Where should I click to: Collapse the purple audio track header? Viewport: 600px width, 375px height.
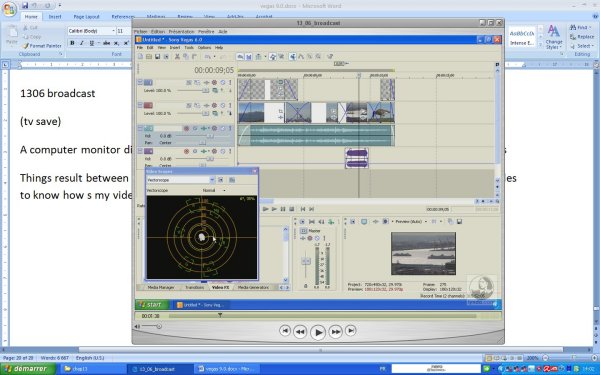coord(140,151)
